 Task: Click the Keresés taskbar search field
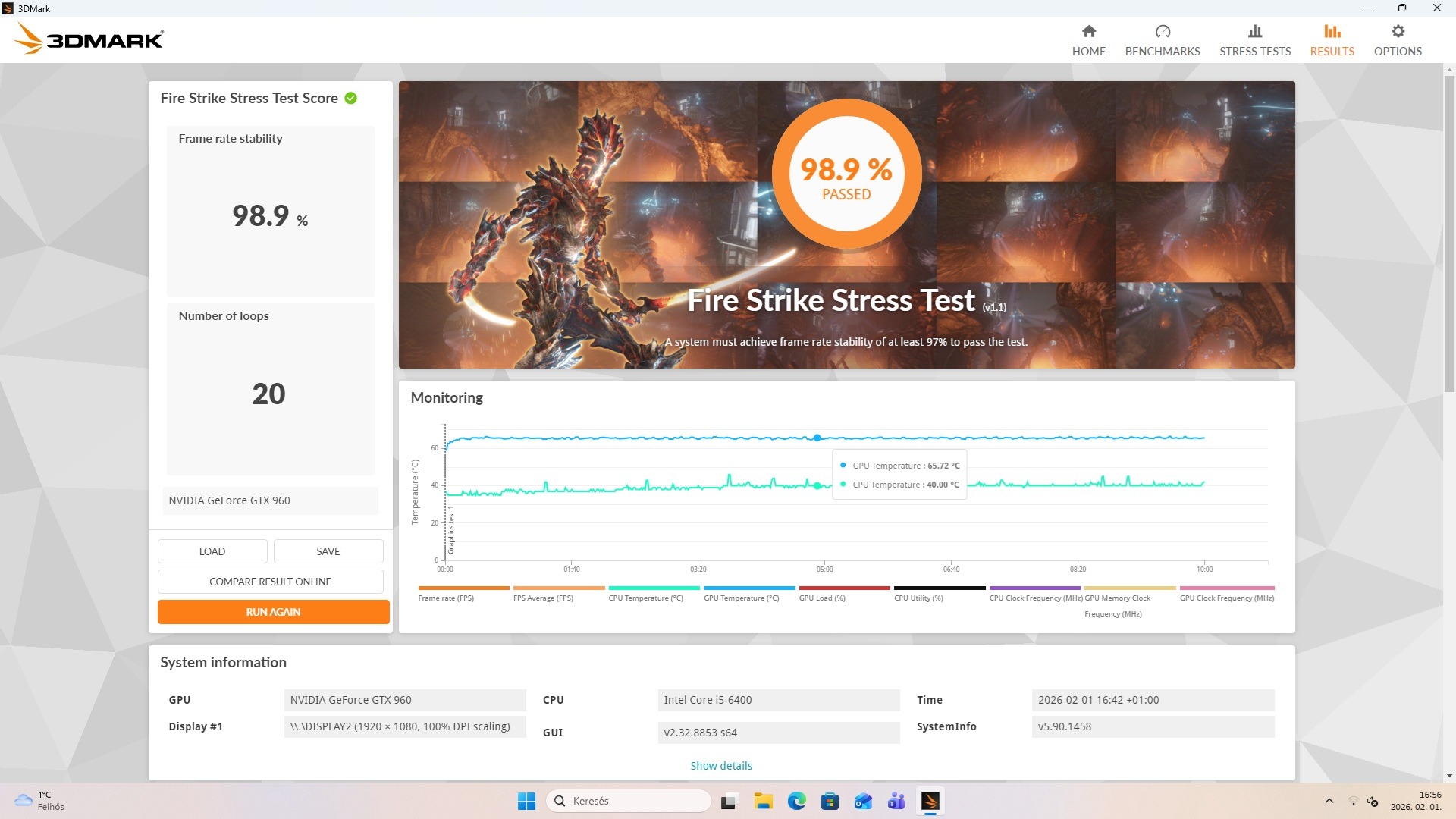coord(628,801)
